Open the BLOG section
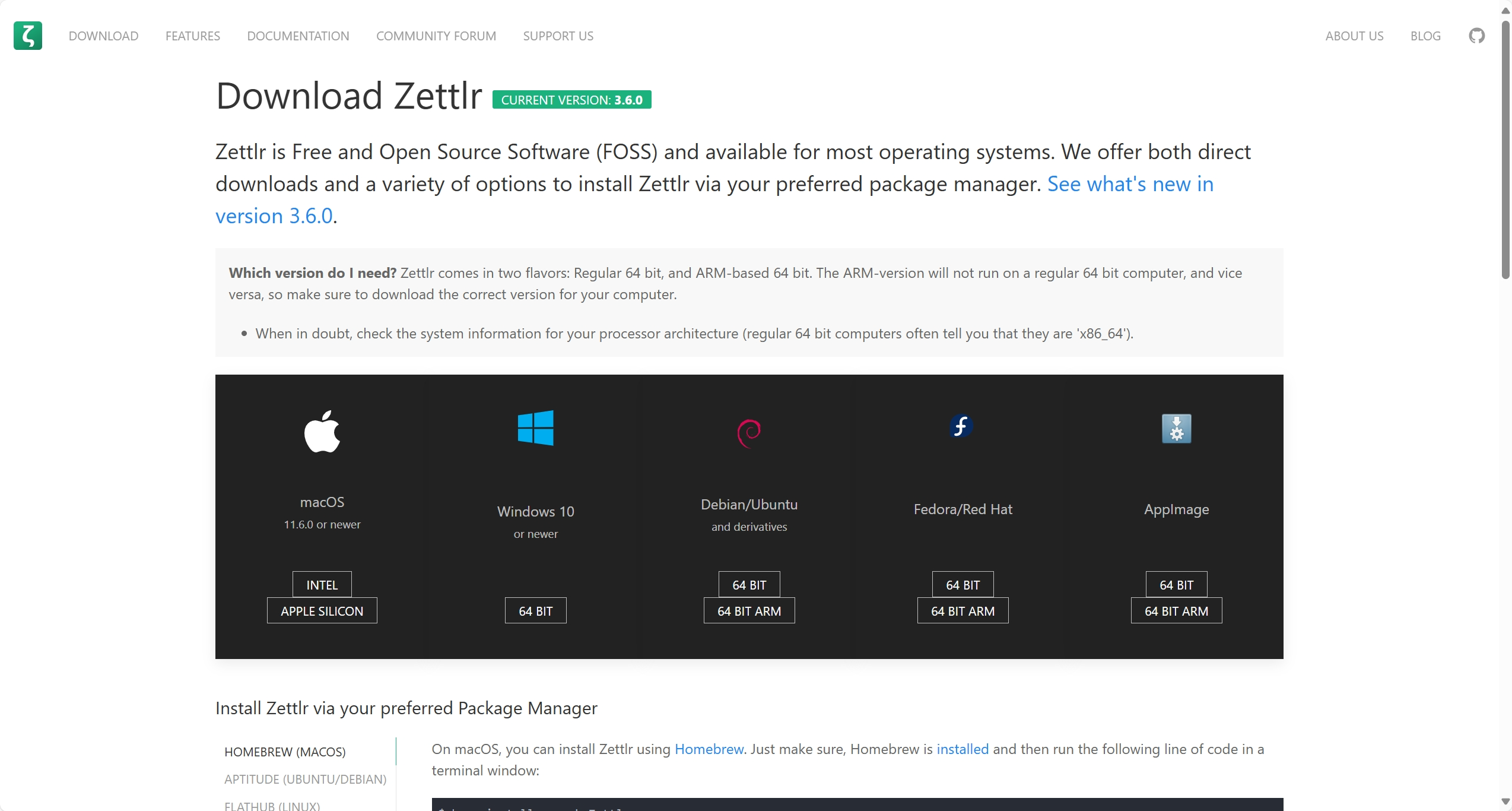1512x811 pixels. tap(1425, 36)
